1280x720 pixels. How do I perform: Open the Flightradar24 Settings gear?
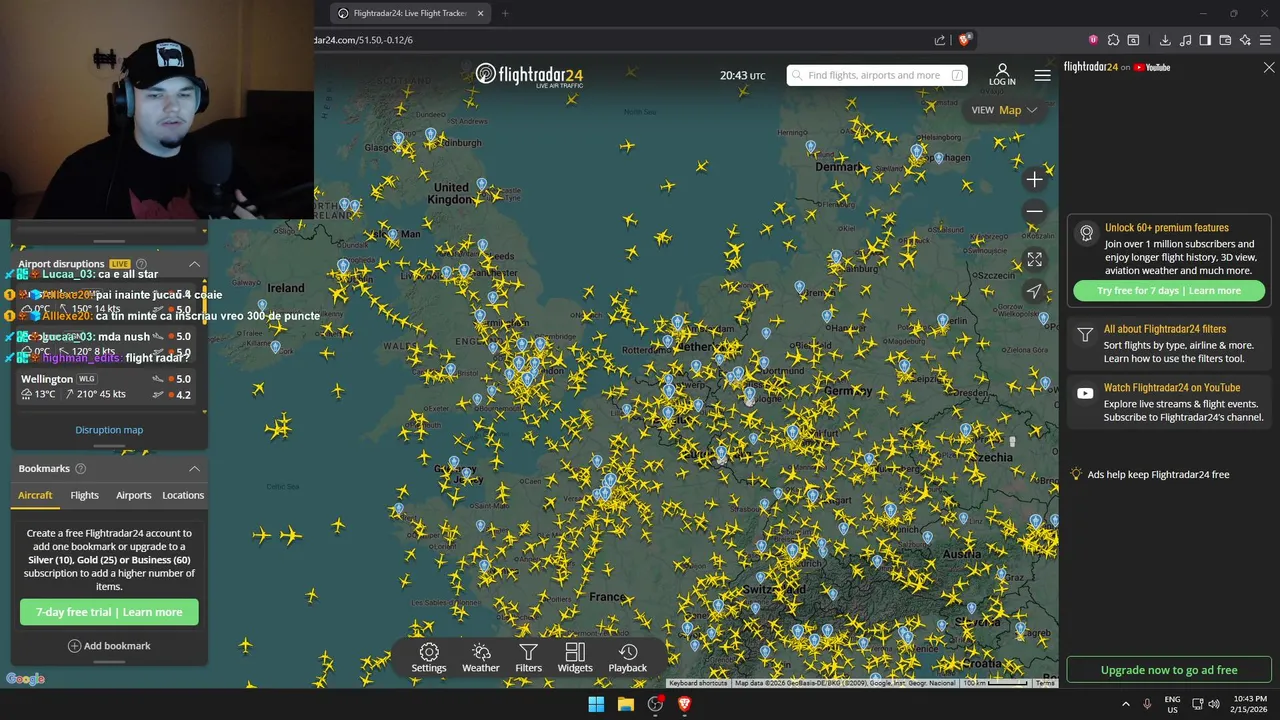click(429, 658)
